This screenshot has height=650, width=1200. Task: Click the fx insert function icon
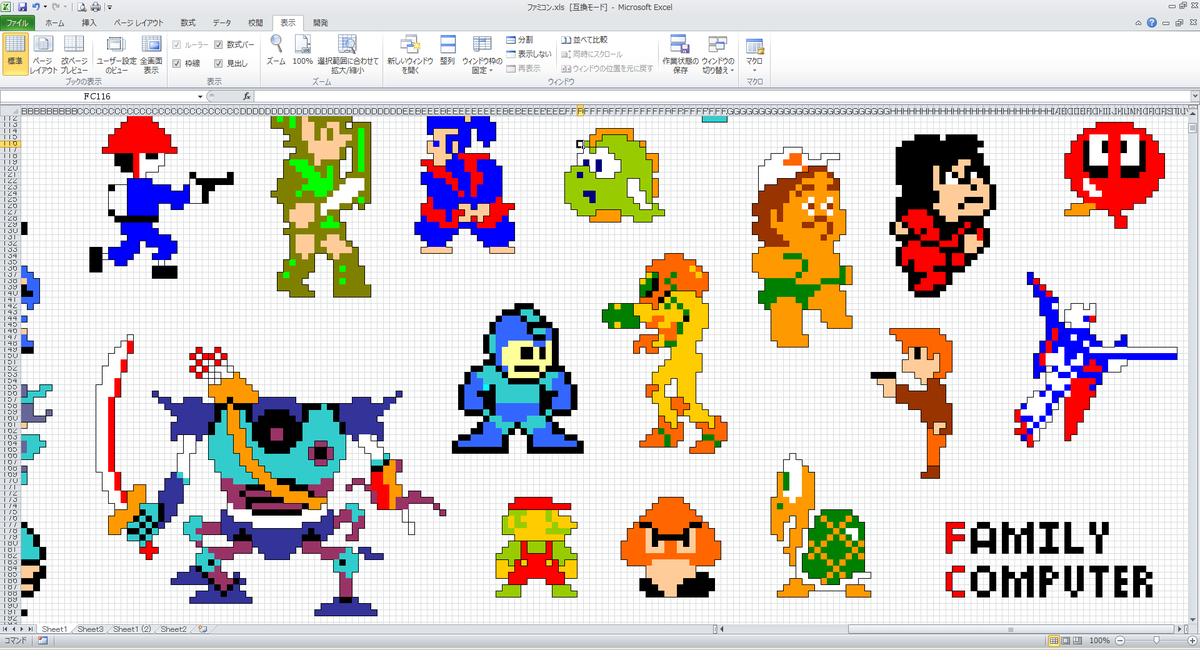pos(247,96)
